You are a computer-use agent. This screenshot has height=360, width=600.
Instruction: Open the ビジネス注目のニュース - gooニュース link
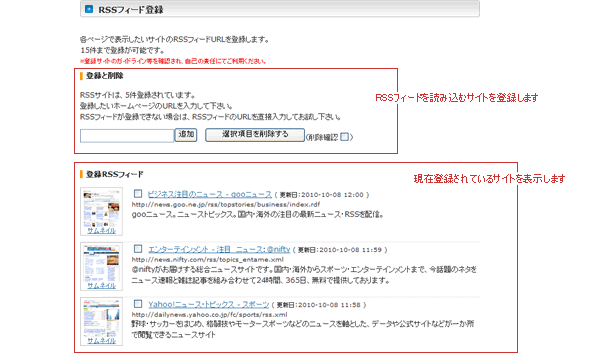click(x=210, y=194)
